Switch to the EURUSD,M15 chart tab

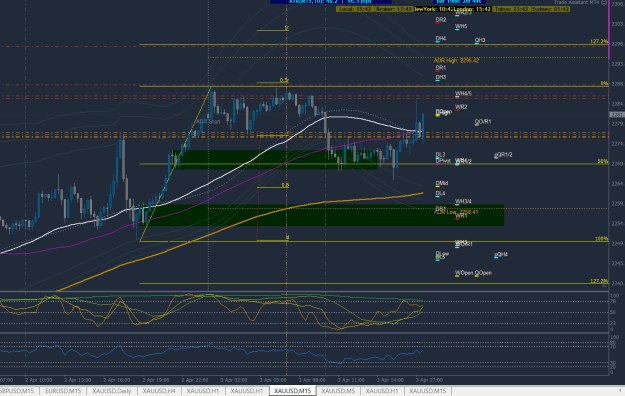coord(63,391)
